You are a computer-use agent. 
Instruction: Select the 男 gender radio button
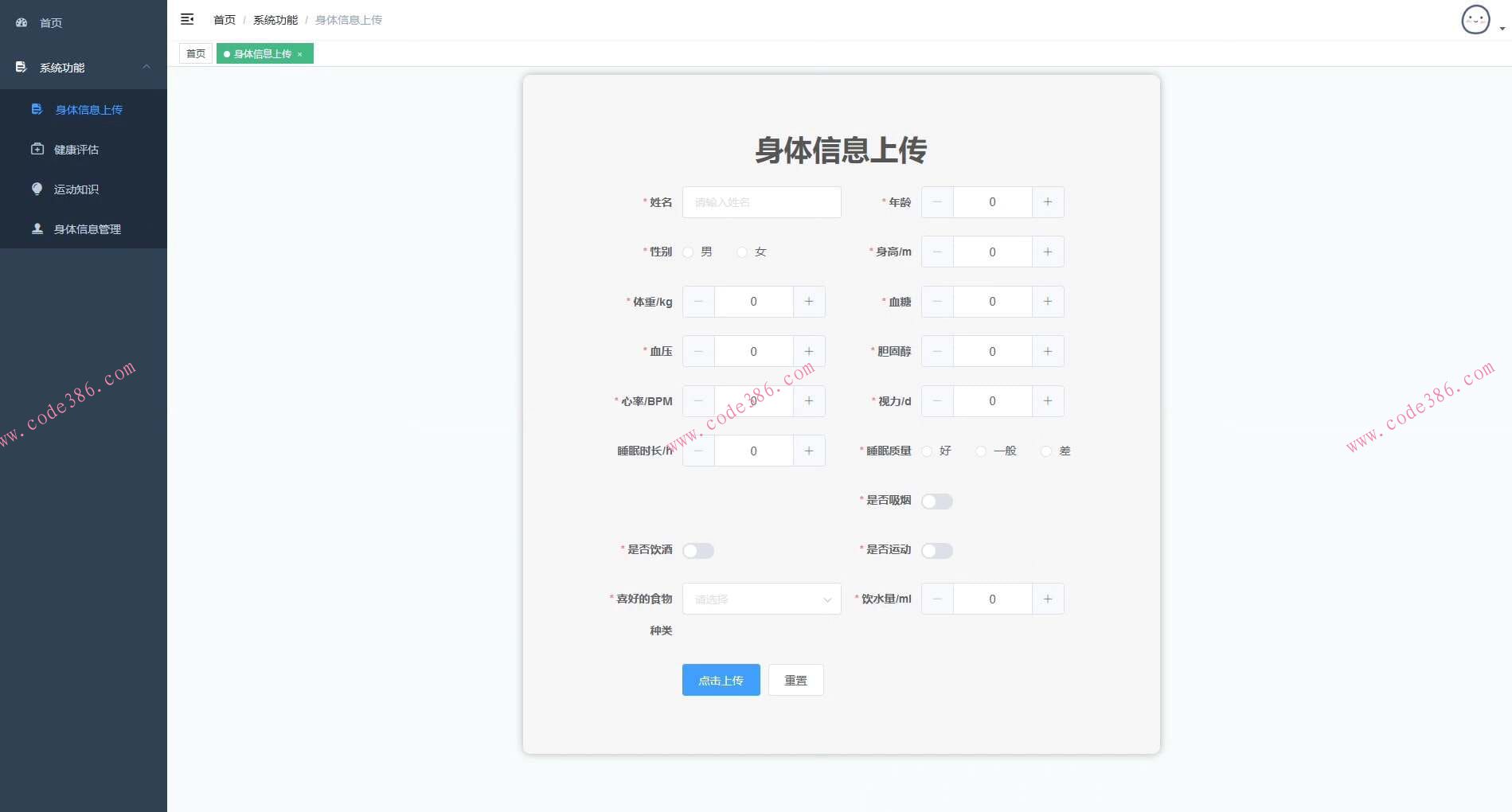(688, 252)
